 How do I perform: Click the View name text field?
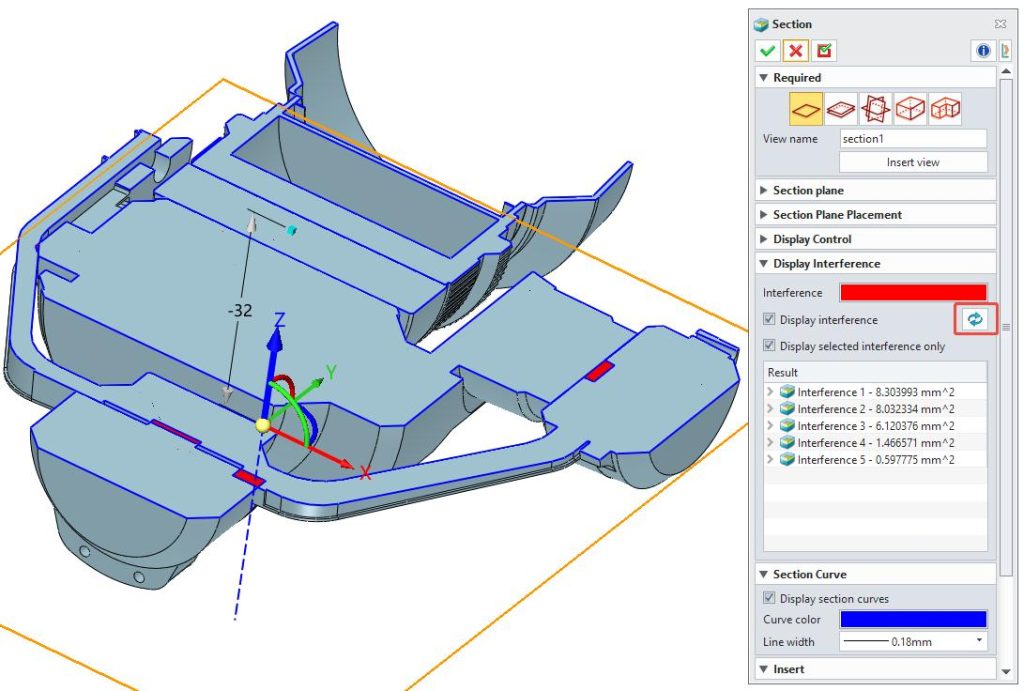pyautogui.click(x=912, y=139)
